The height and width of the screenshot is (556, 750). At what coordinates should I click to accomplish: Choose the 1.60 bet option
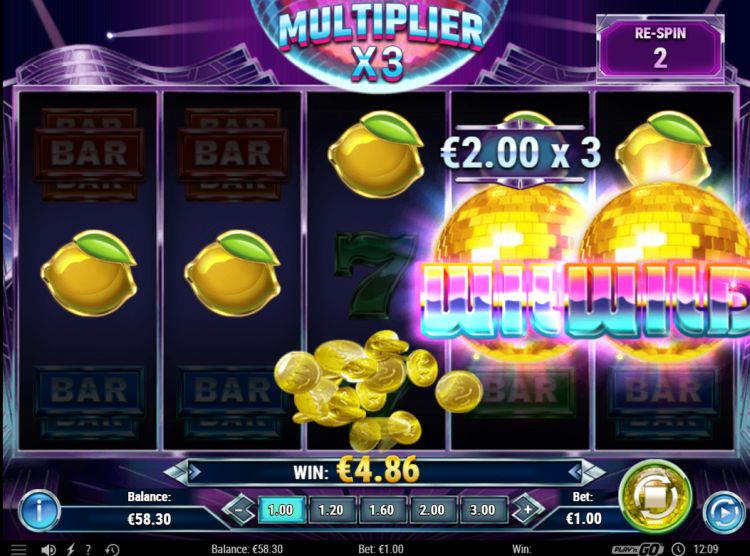[382, 510]
